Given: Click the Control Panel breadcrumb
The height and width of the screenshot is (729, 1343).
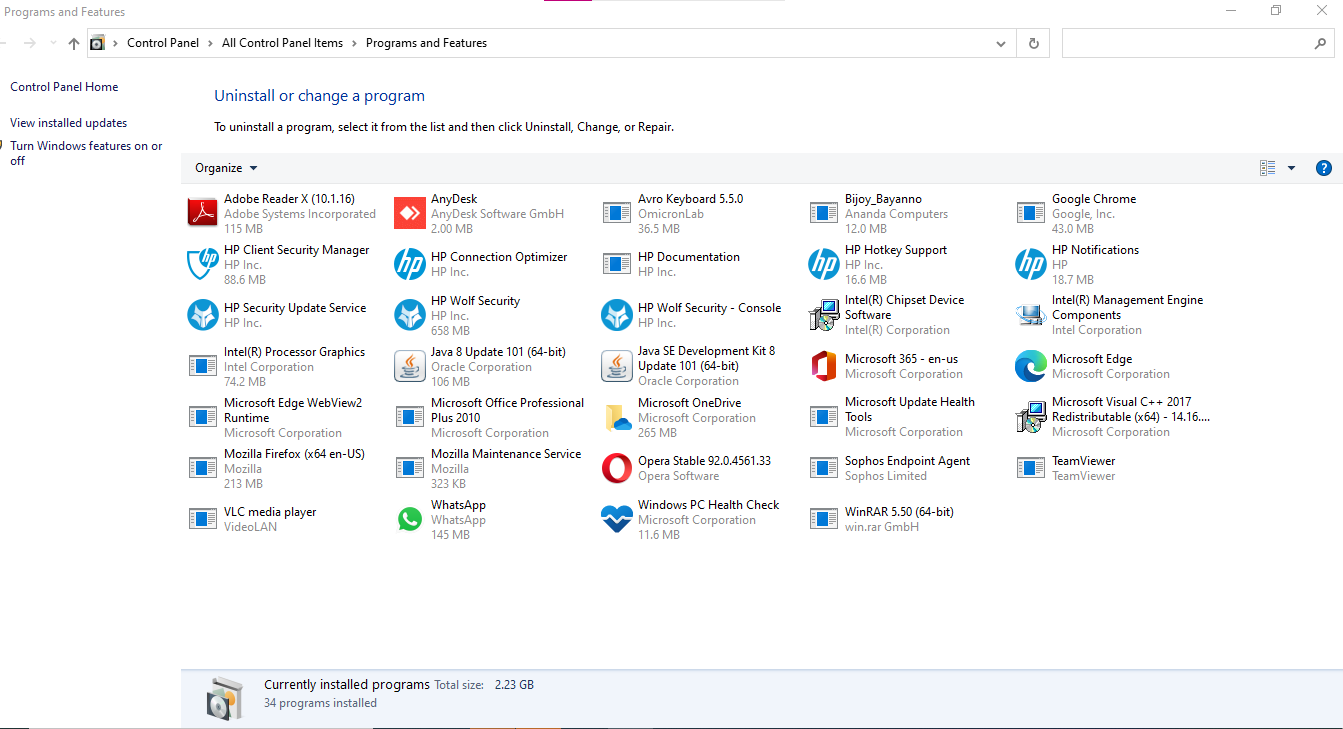Looking at the screenshot, I should 163,43.
